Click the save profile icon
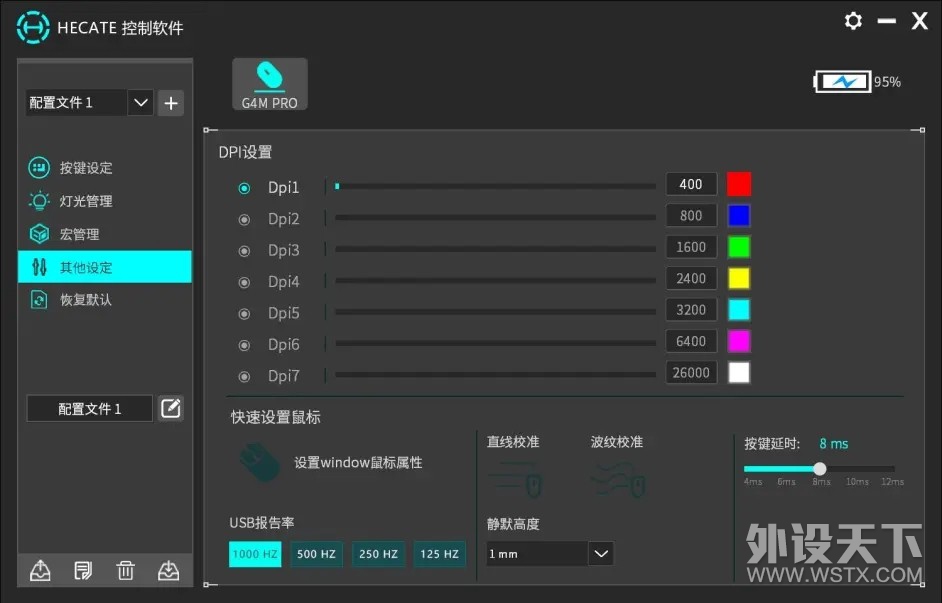Viewport: 942px width, 603px height. click(83, 570)
